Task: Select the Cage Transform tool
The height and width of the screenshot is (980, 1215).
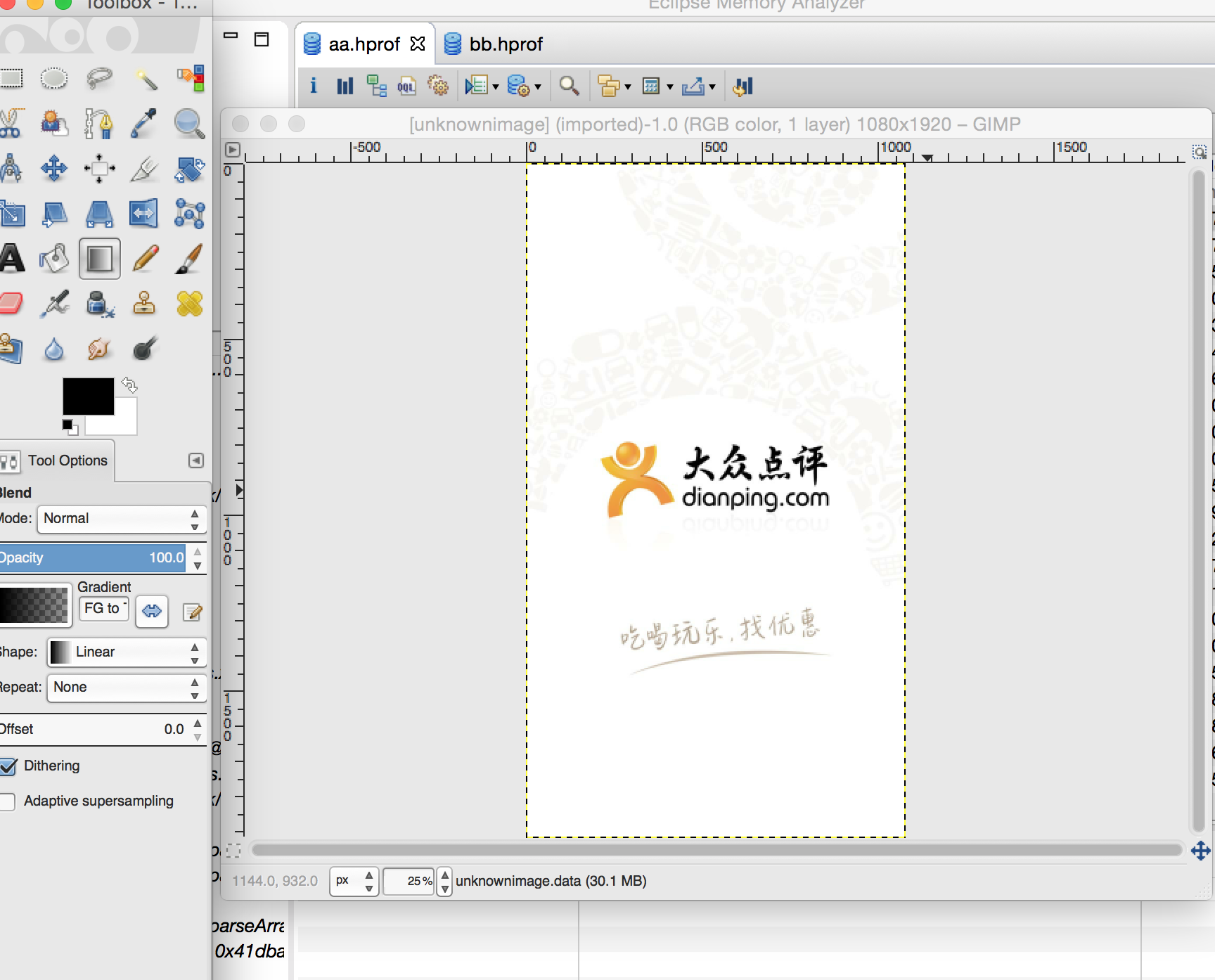Action: 190,214
